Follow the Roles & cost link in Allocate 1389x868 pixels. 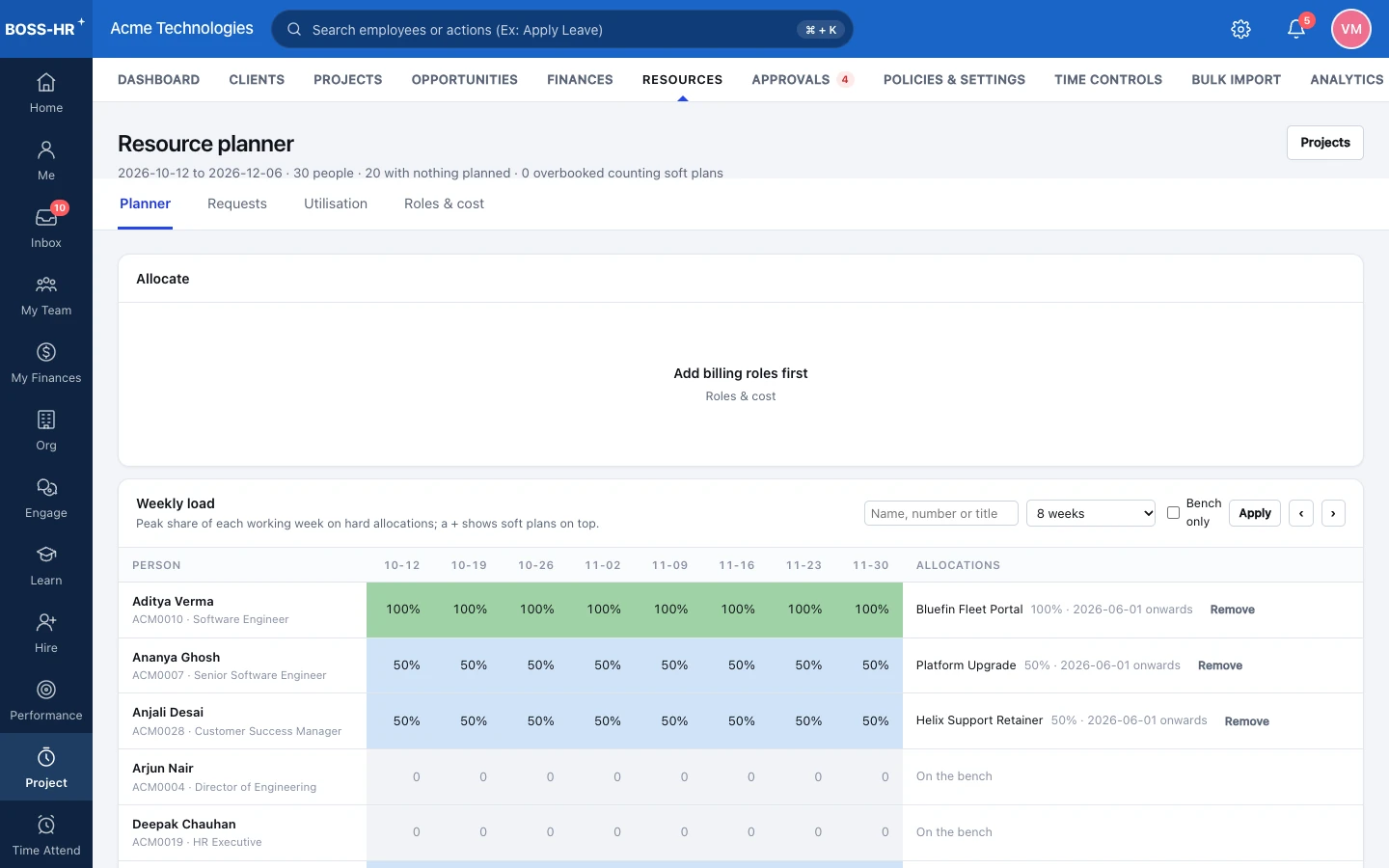pyautogui.click(x=741, y=396)
